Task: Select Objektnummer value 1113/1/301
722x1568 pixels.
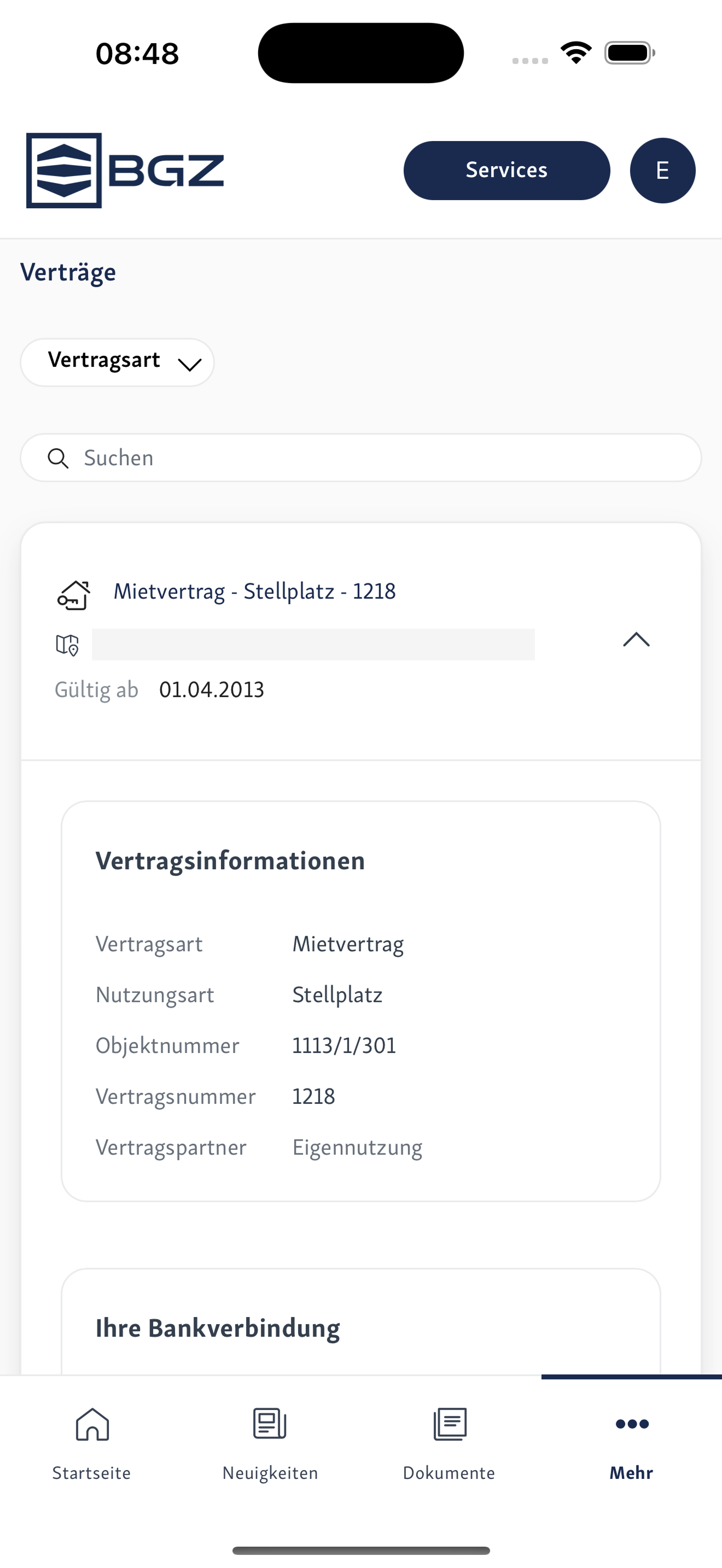Action: (x=344, y=1046)
